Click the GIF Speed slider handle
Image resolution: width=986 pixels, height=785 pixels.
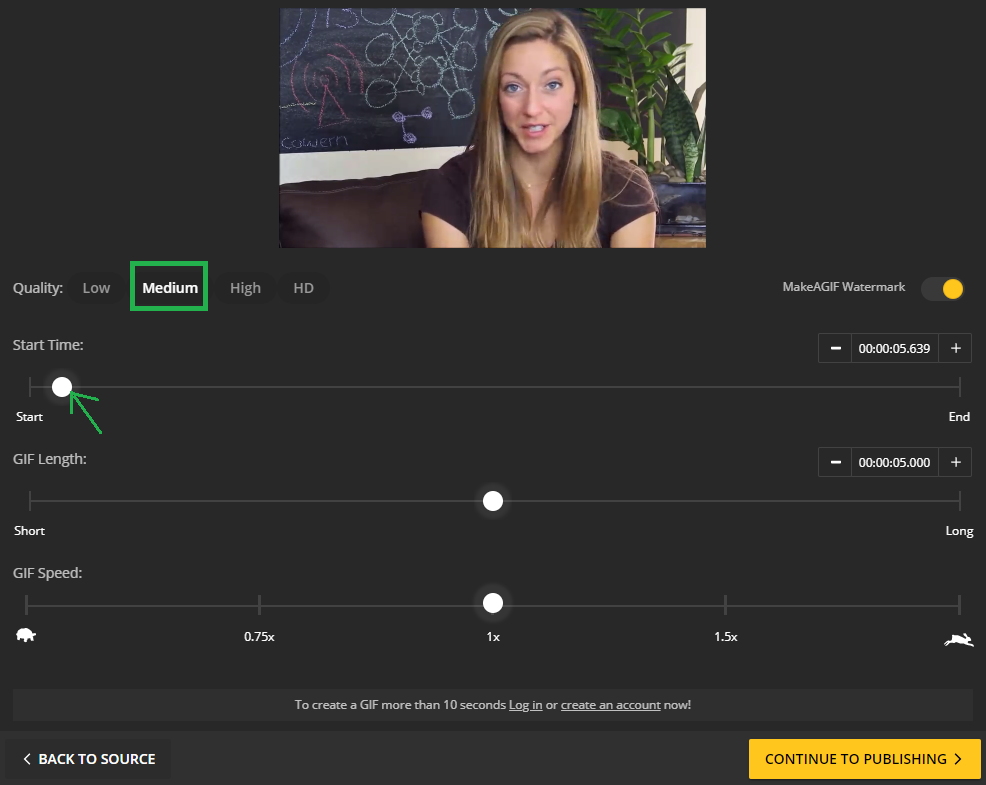click(493, 603)
